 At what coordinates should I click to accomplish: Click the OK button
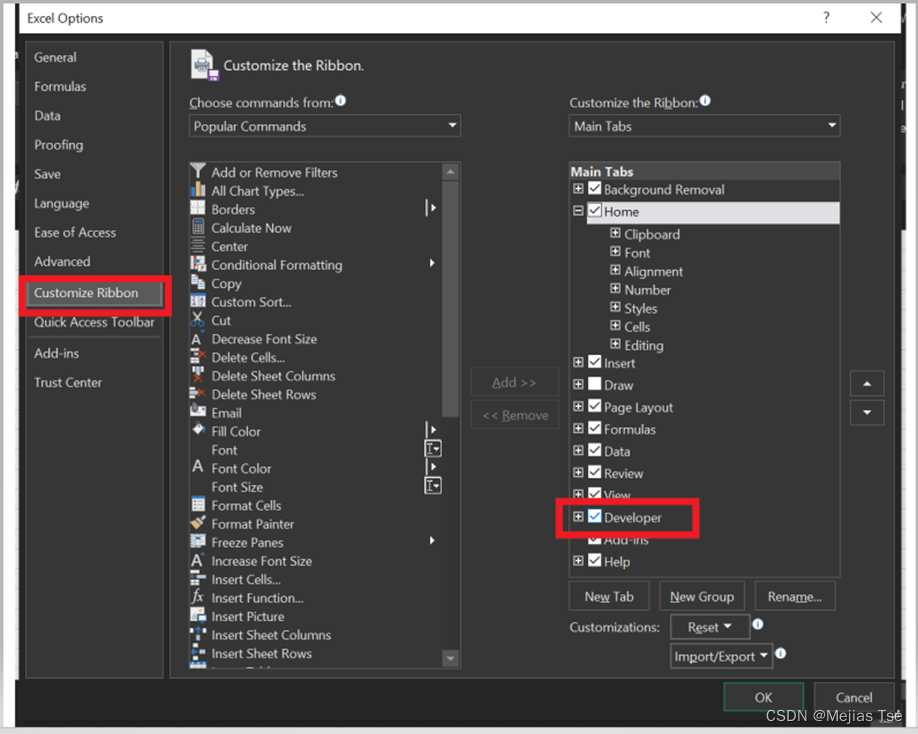tap(763, 697)
